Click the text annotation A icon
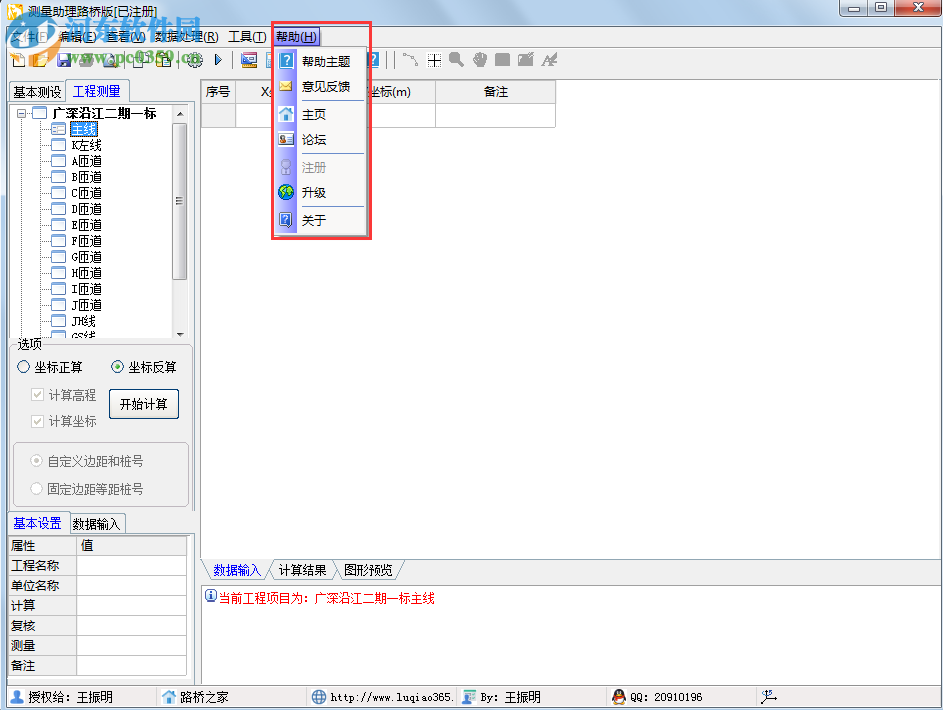 point(549,60)
